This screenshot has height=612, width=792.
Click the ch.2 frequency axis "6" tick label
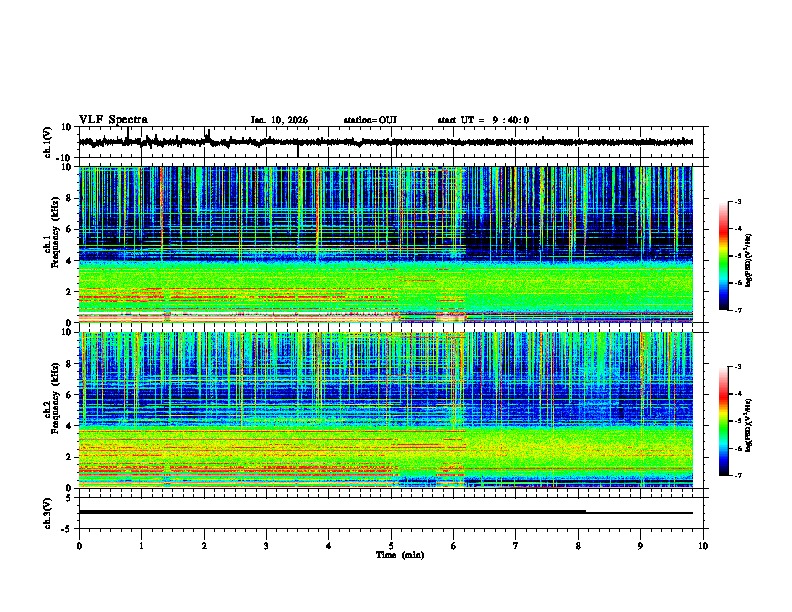pos(69,395)
